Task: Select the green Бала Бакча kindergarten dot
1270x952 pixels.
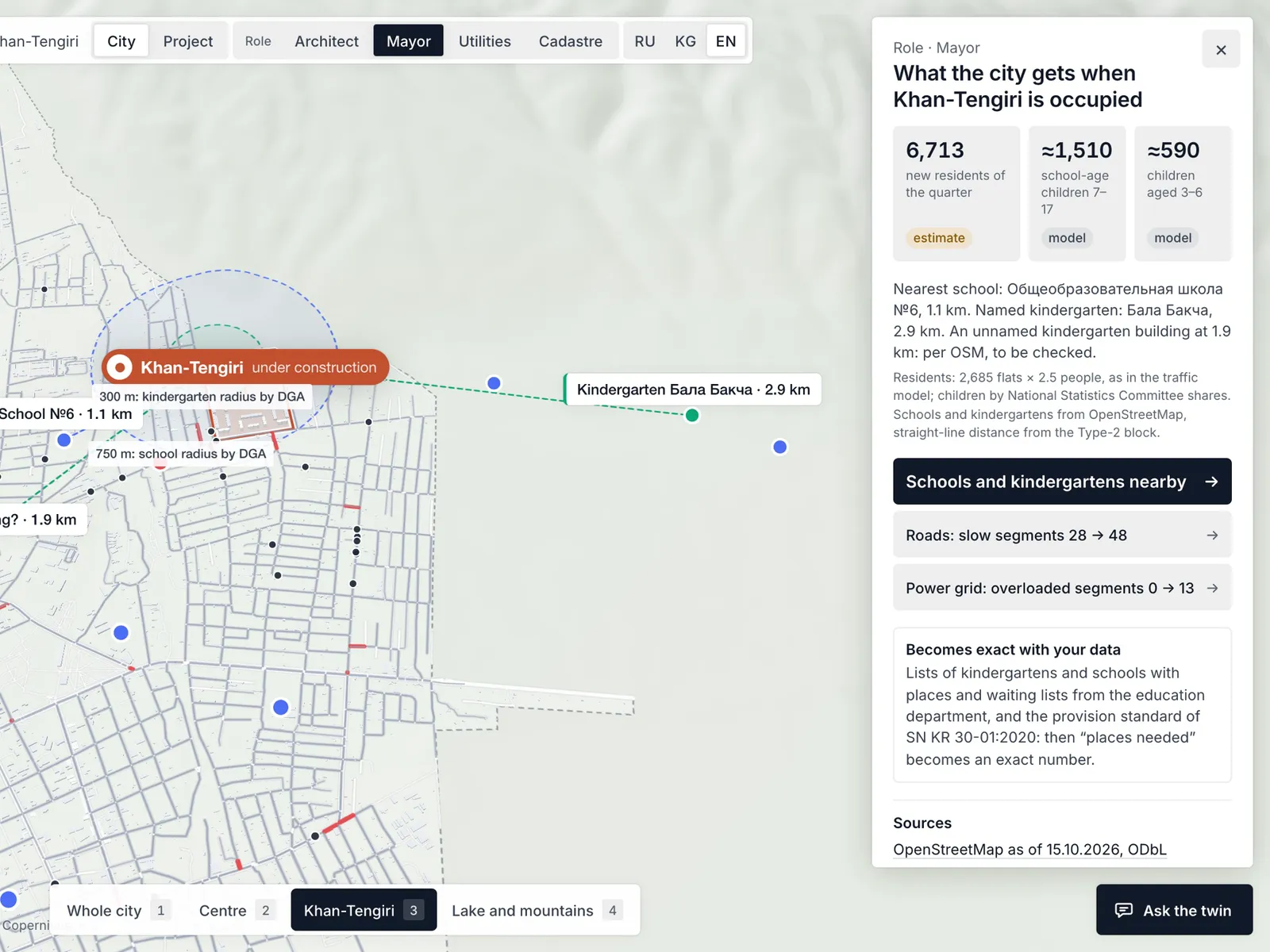Action: [x=692, y=415]
